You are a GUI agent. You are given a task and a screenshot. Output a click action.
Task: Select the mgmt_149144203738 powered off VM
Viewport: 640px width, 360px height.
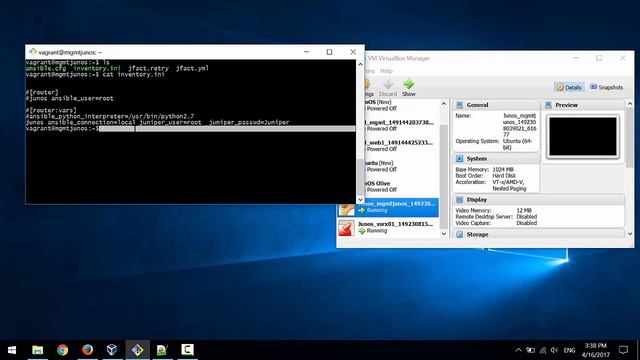[400, 125]
